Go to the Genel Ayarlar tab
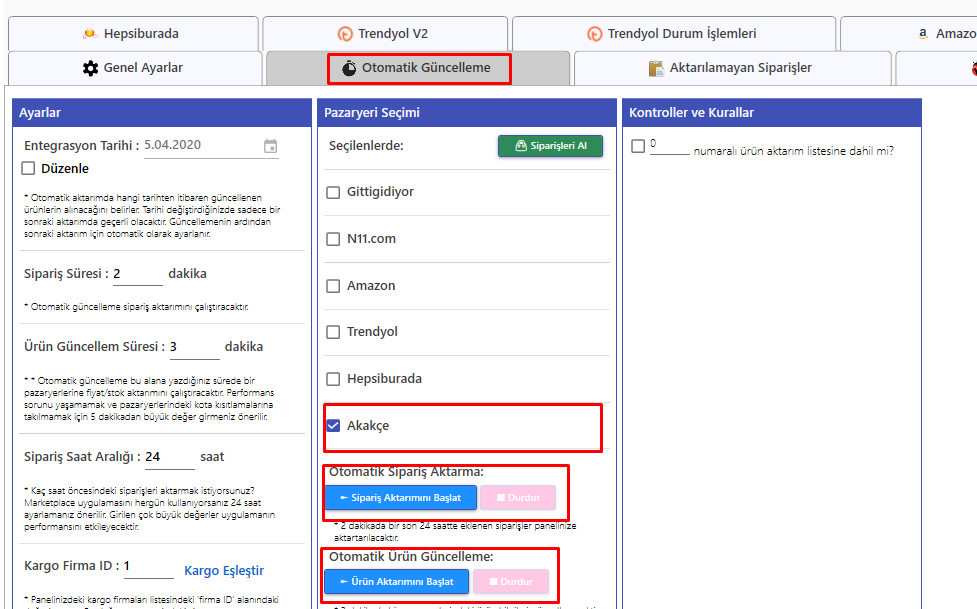This screenshot has height=609, width=977. click(x=135, y=68)
